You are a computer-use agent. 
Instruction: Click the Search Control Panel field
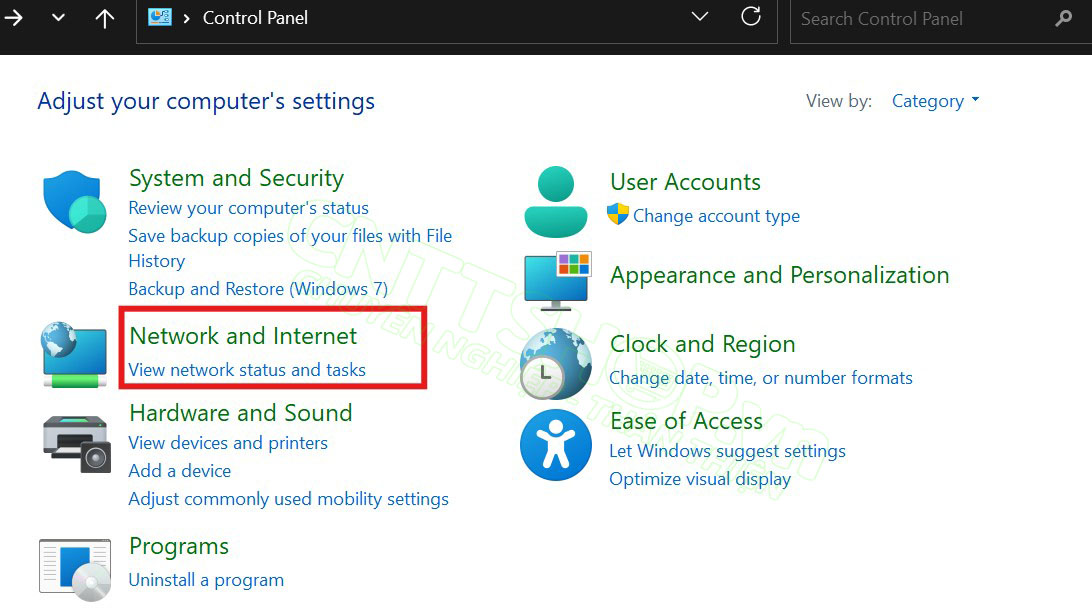pyautogui.click(x=920, y=18)
